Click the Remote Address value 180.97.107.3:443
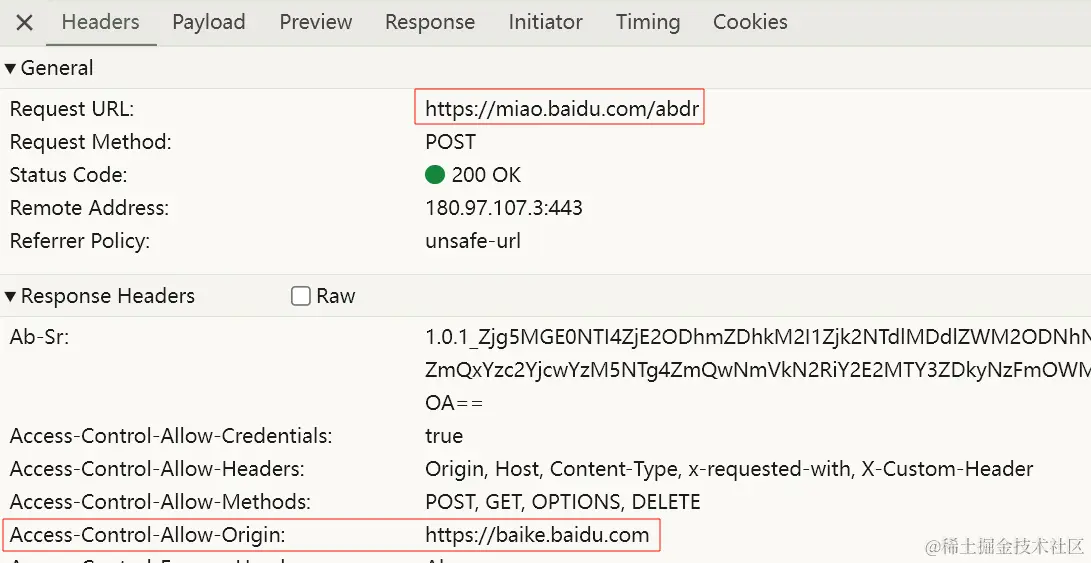 (504, 207)
